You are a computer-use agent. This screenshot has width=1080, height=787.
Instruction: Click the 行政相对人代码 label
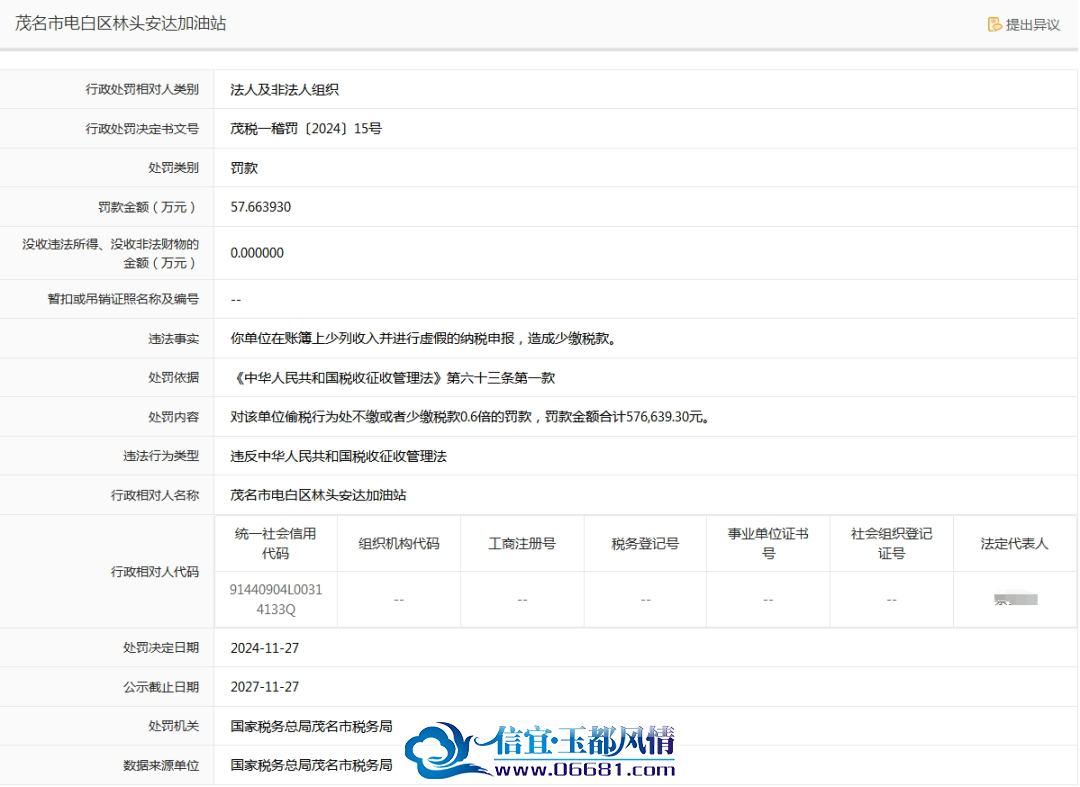tap(155, 571)
